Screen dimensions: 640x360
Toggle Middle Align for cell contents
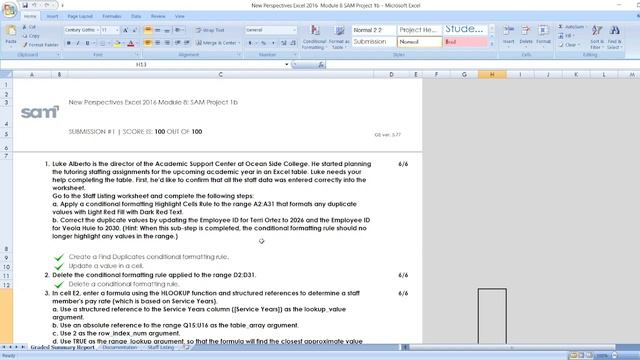coord(158,30)
